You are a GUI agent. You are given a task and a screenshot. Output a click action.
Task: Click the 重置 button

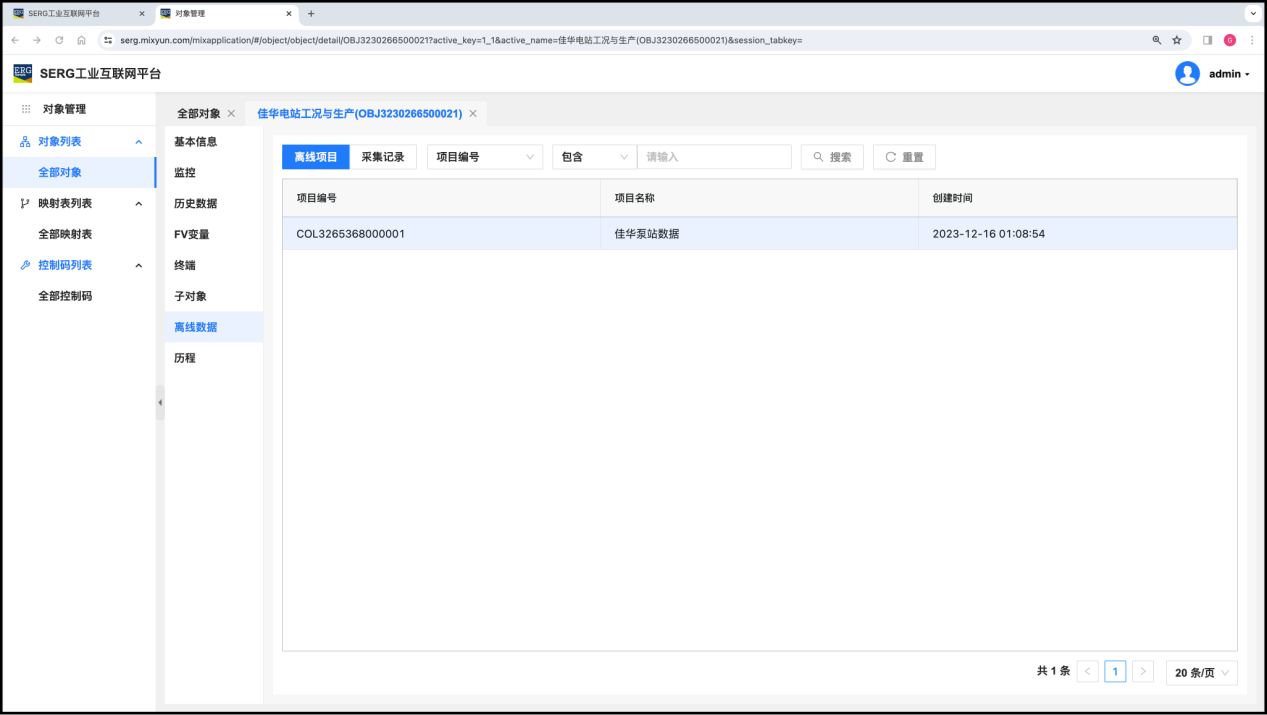(904, 157)
